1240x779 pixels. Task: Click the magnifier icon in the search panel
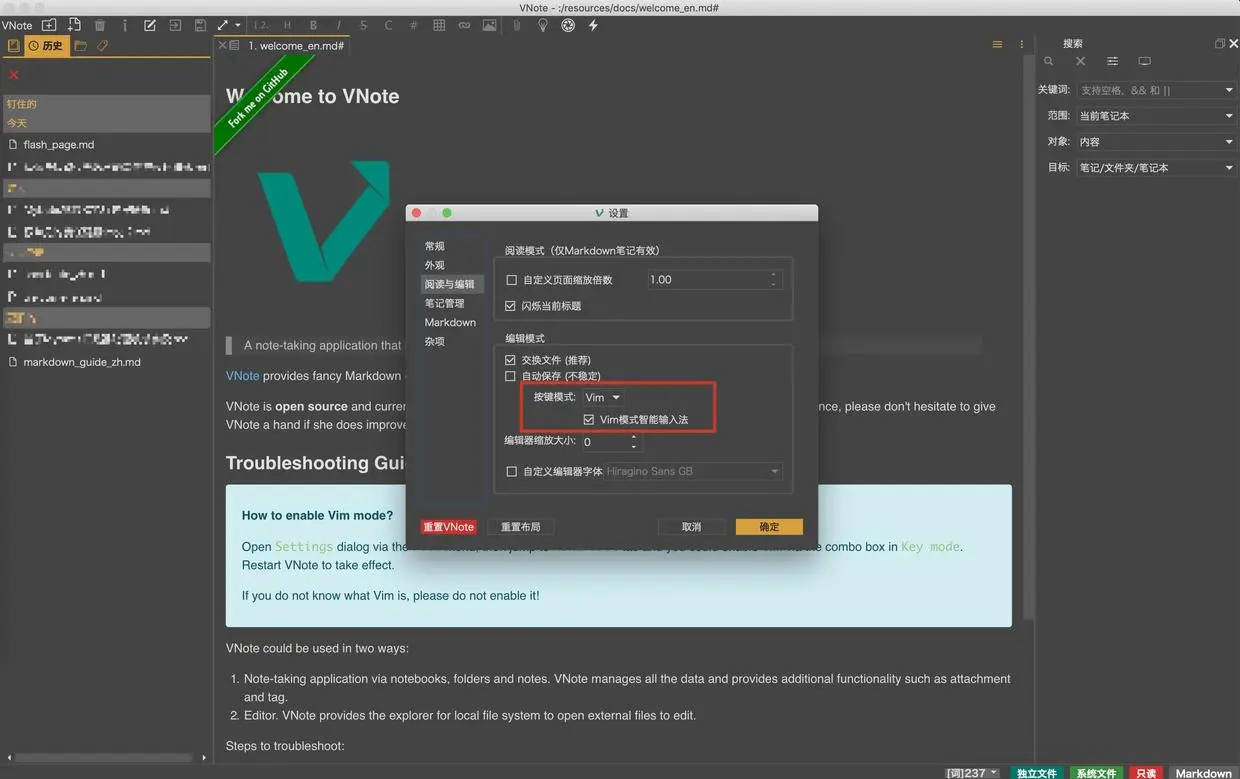1049,62
